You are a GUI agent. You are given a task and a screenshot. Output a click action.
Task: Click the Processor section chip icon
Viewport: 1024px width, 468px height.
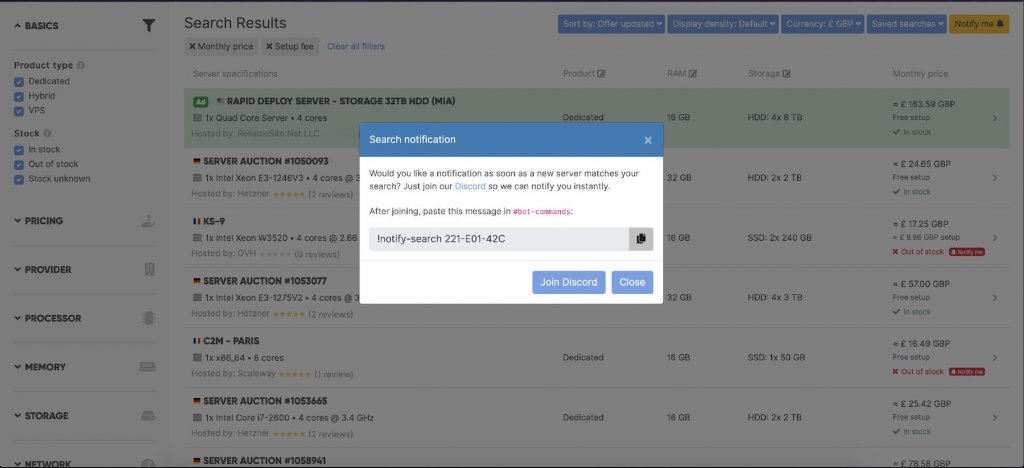tap(148, 319)
